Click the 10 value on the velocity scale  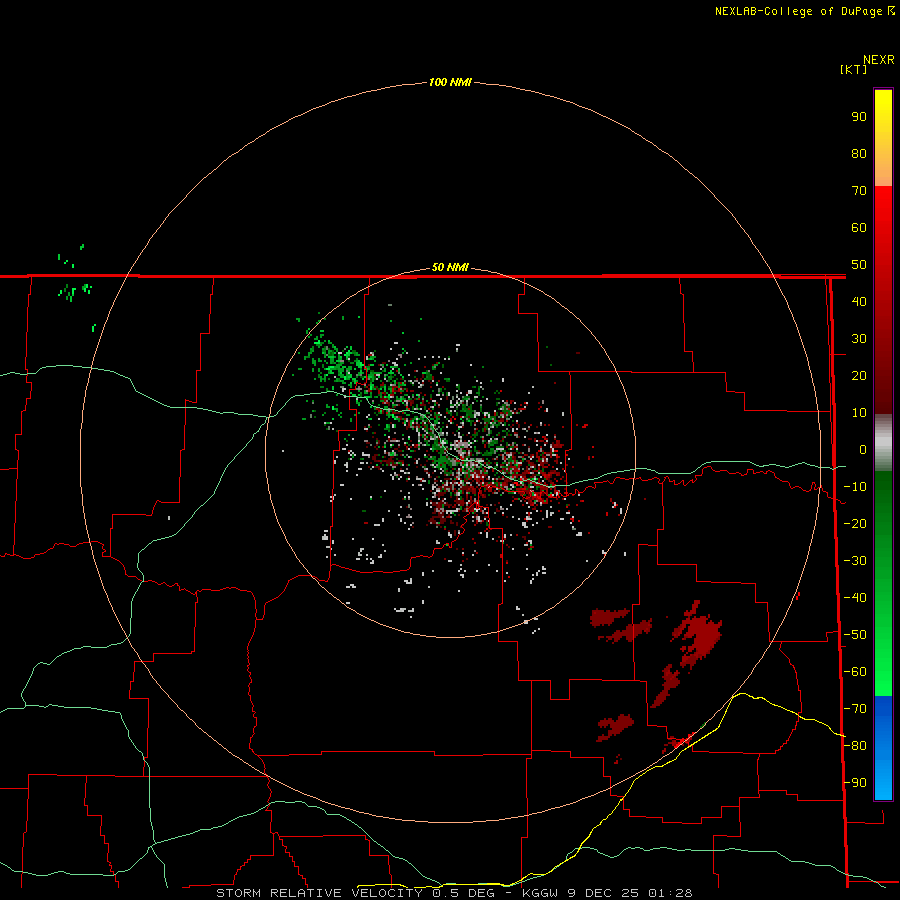(x=859, y=413)
